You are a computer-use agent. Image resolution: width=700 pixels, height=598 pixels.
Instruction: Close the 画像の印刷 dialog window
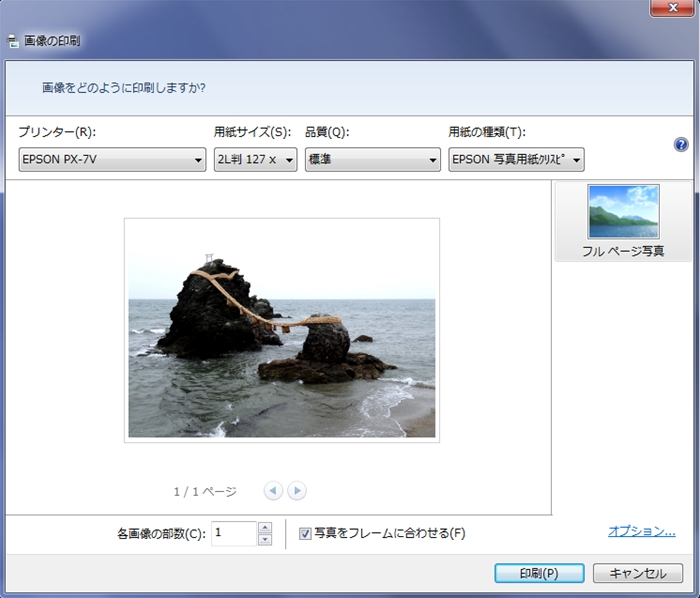pyautogui.click(x=672, y=8)
